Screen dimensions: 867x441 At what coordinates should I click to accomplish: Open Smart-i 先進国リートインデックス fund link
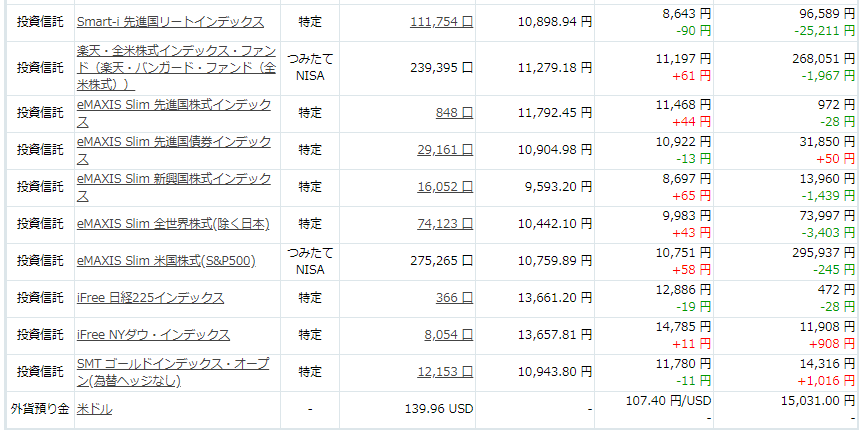170,22
